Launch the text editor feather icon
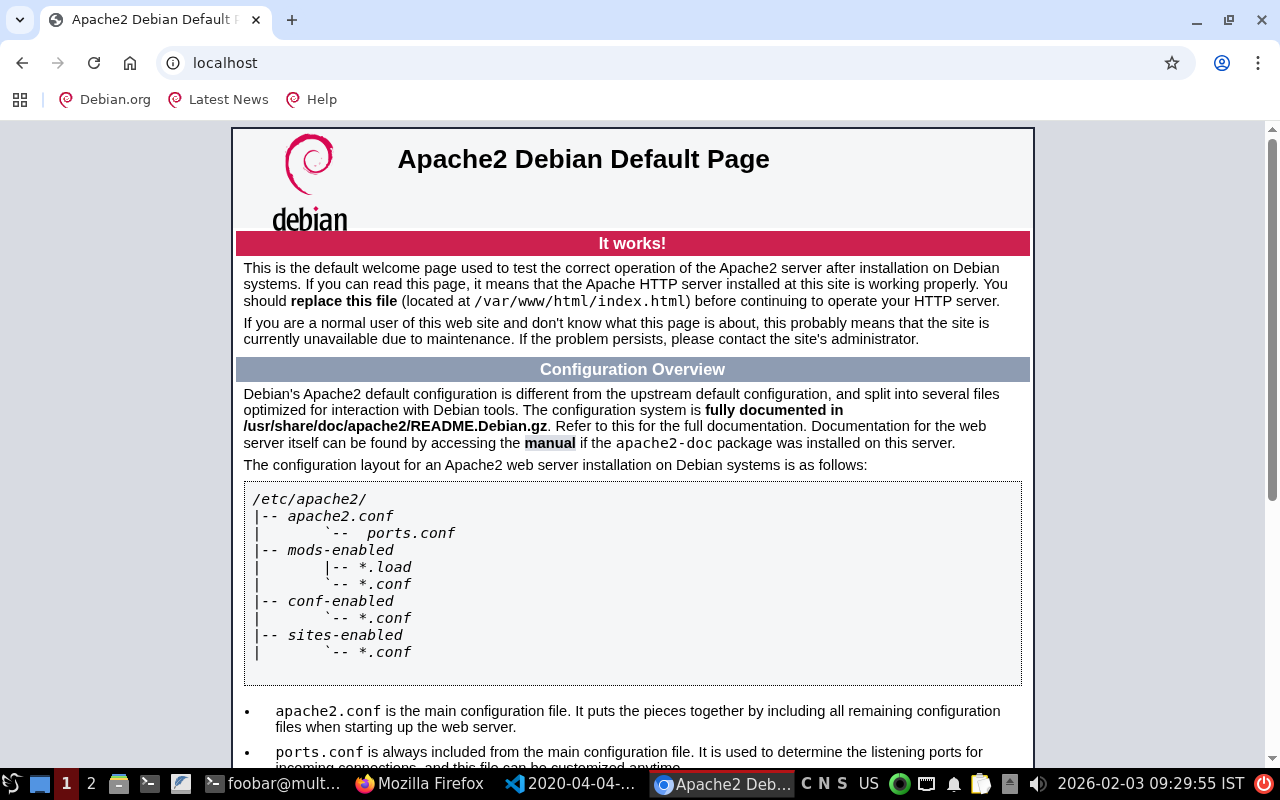Image resolution: width=1280 pixels, height=800 pixels. (181, 784)
